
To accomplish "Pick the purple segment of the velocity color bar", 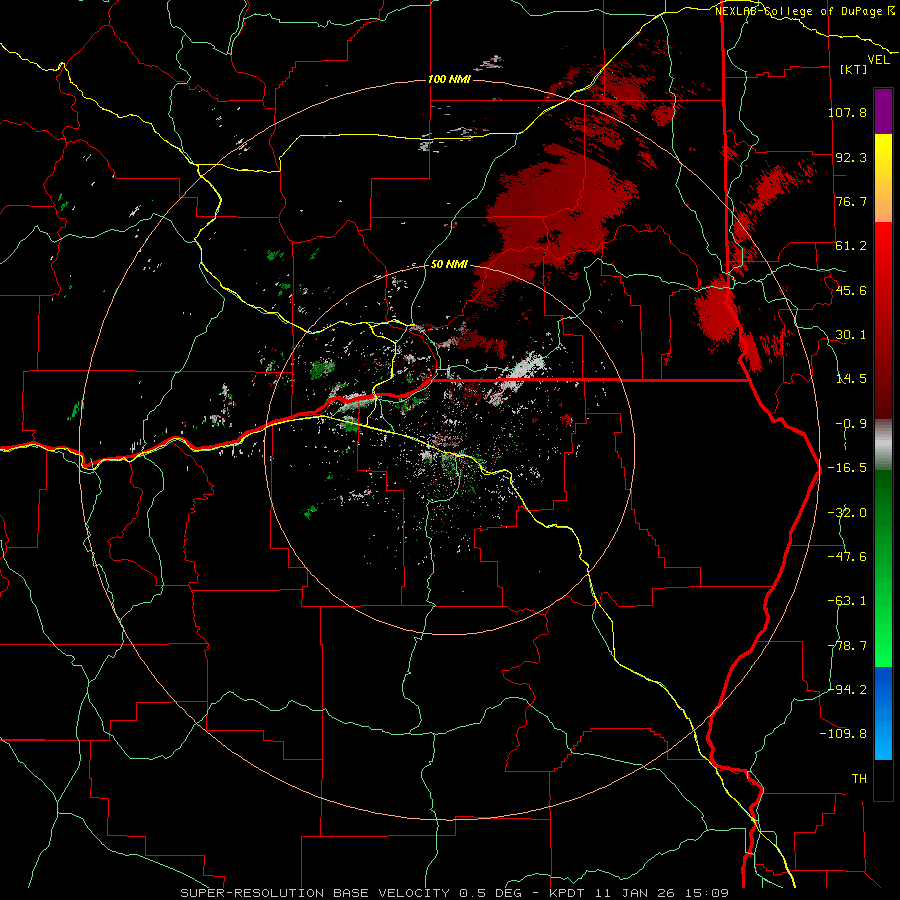I will click(x=883, y=111).
